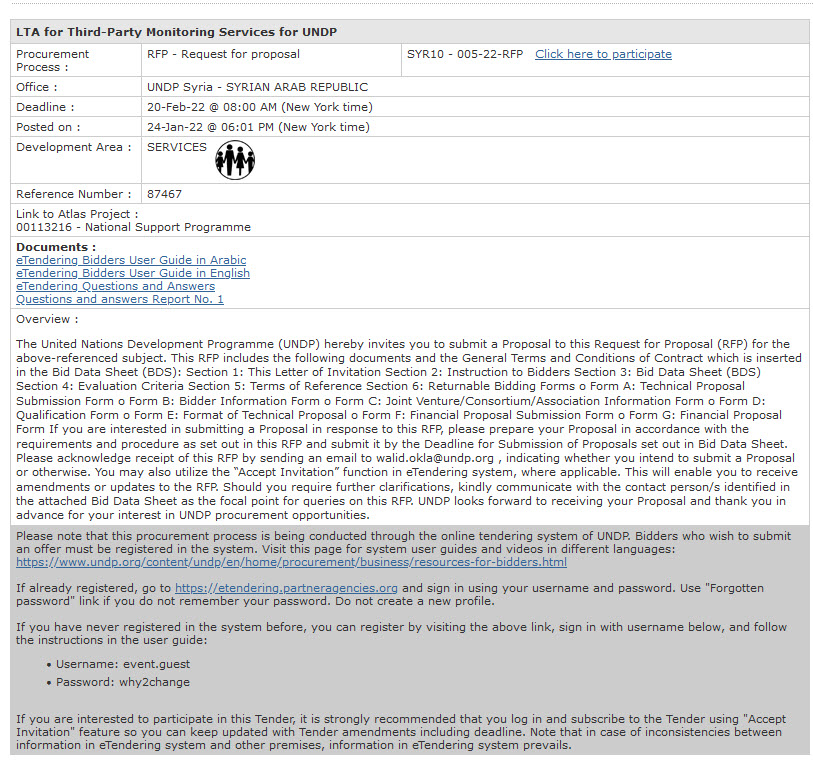
Task: Click the posted on date 24-Jan-22 value
Action: [259, 127]
